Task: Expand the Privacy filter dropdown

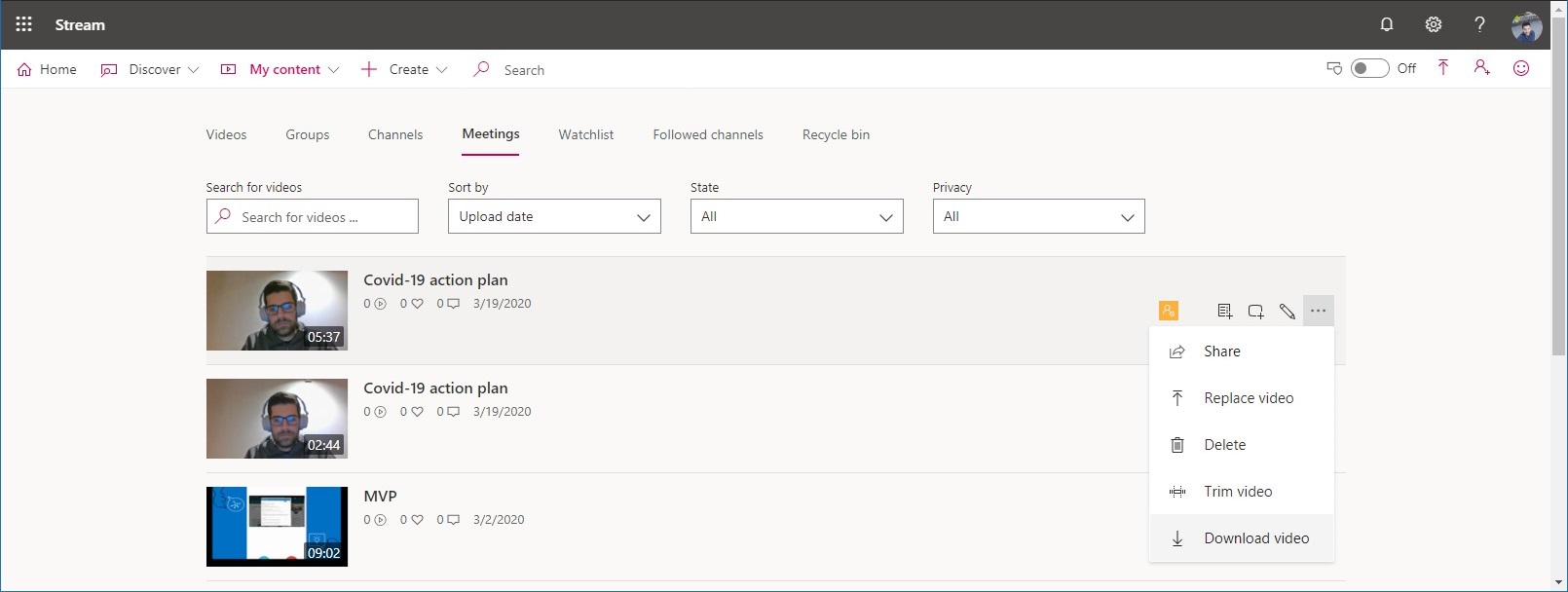Action: coord(1038,216)
